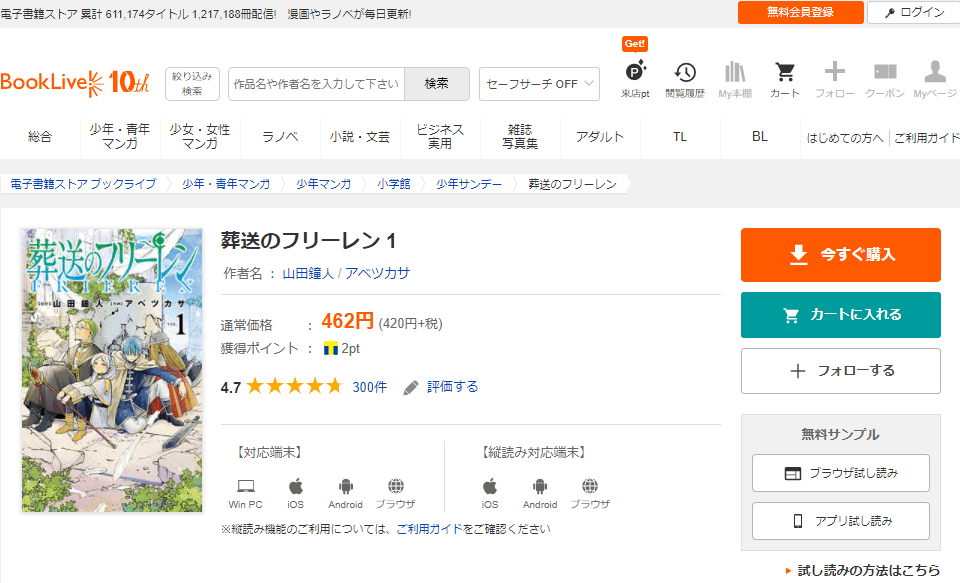
Task: Open ブラウザ試し読み free sample
Action: point(840,473)
